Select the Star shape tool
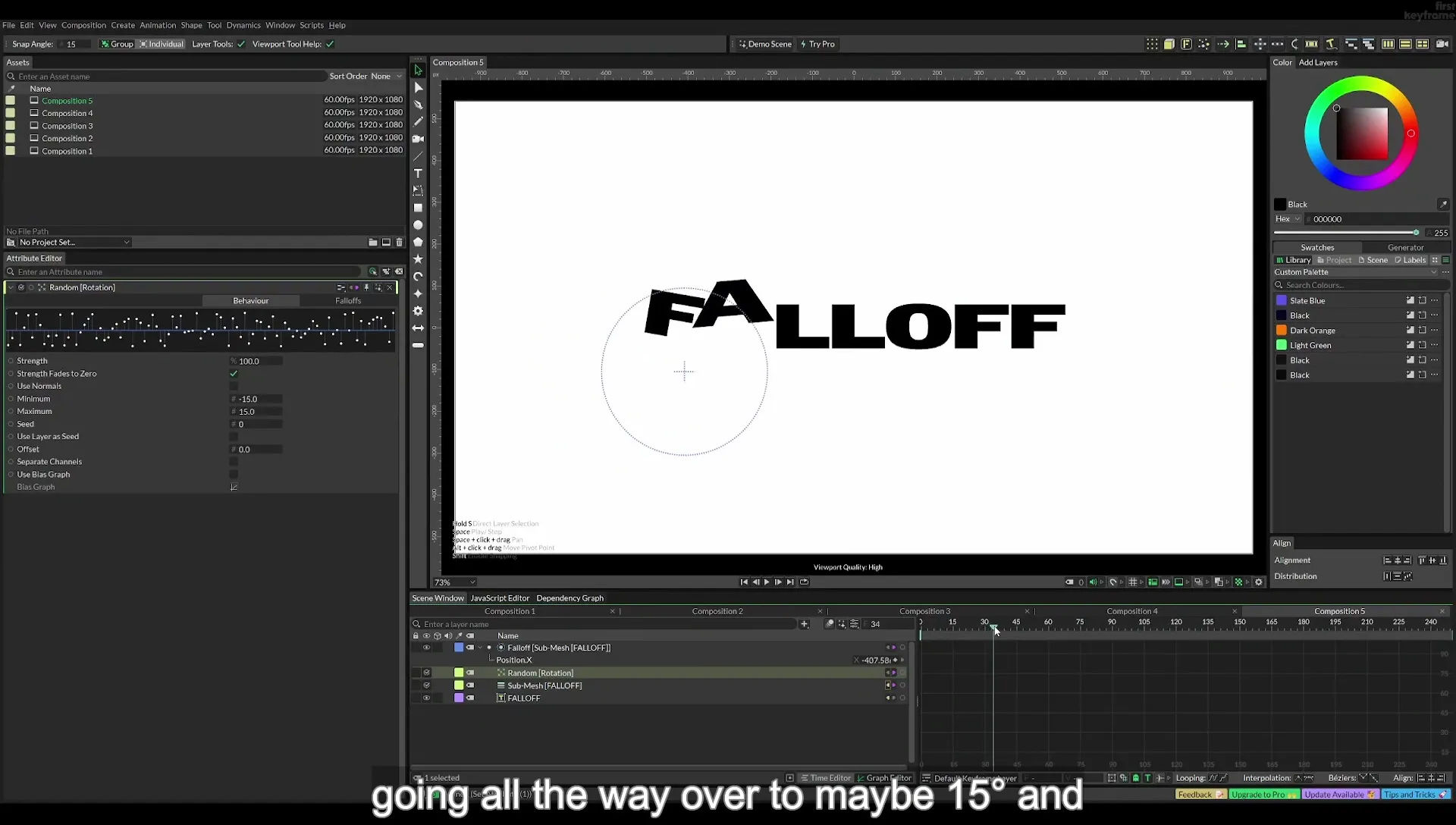Image resolution: width=1456 pixels, height=825 pixels. [x=418, y=259]
